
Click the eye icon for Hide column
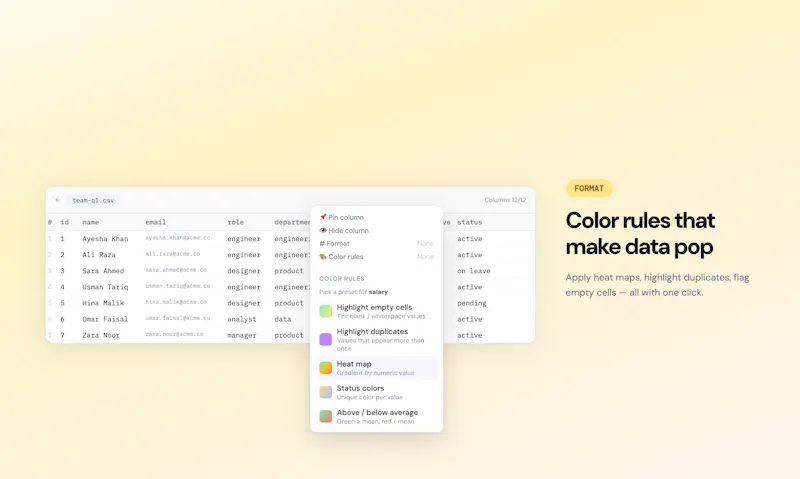point(323,230)
